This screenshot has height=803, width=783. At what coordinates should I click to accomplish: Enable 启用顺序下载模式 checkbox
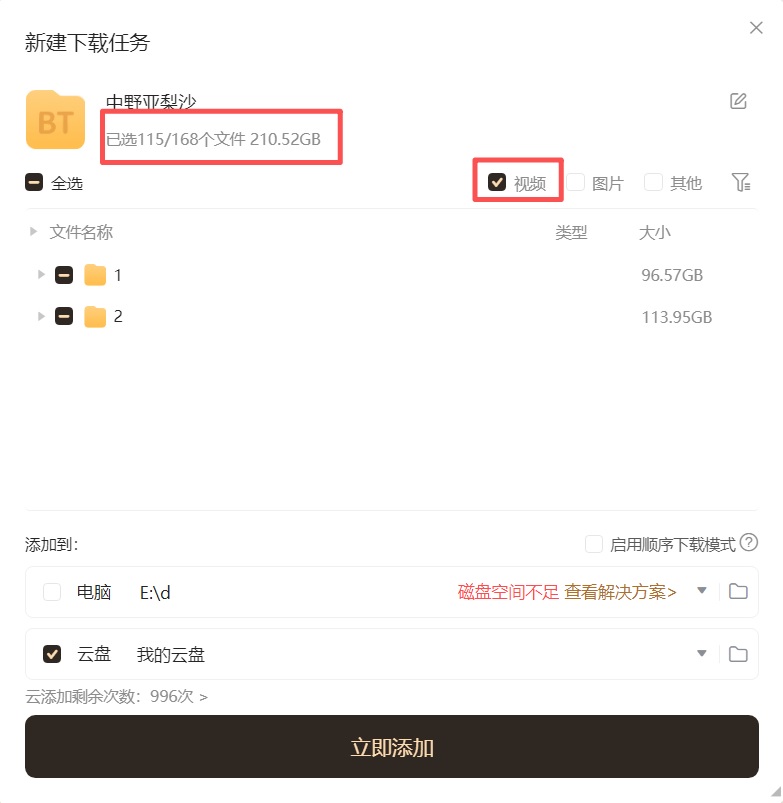pos(594,544)
